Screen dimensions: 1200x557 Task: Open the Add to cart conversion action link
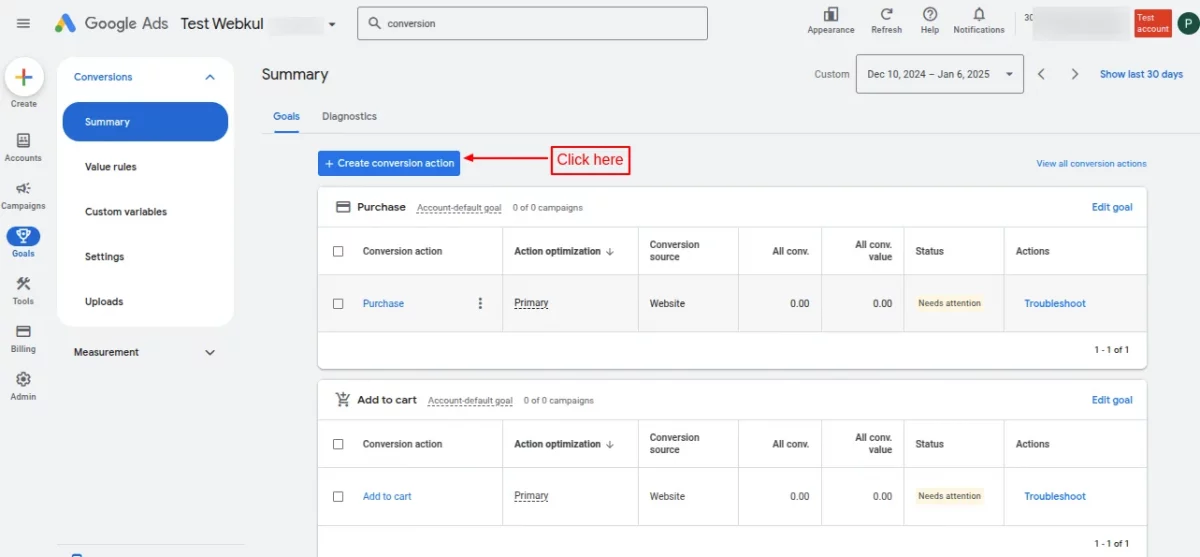click(387, 496)
